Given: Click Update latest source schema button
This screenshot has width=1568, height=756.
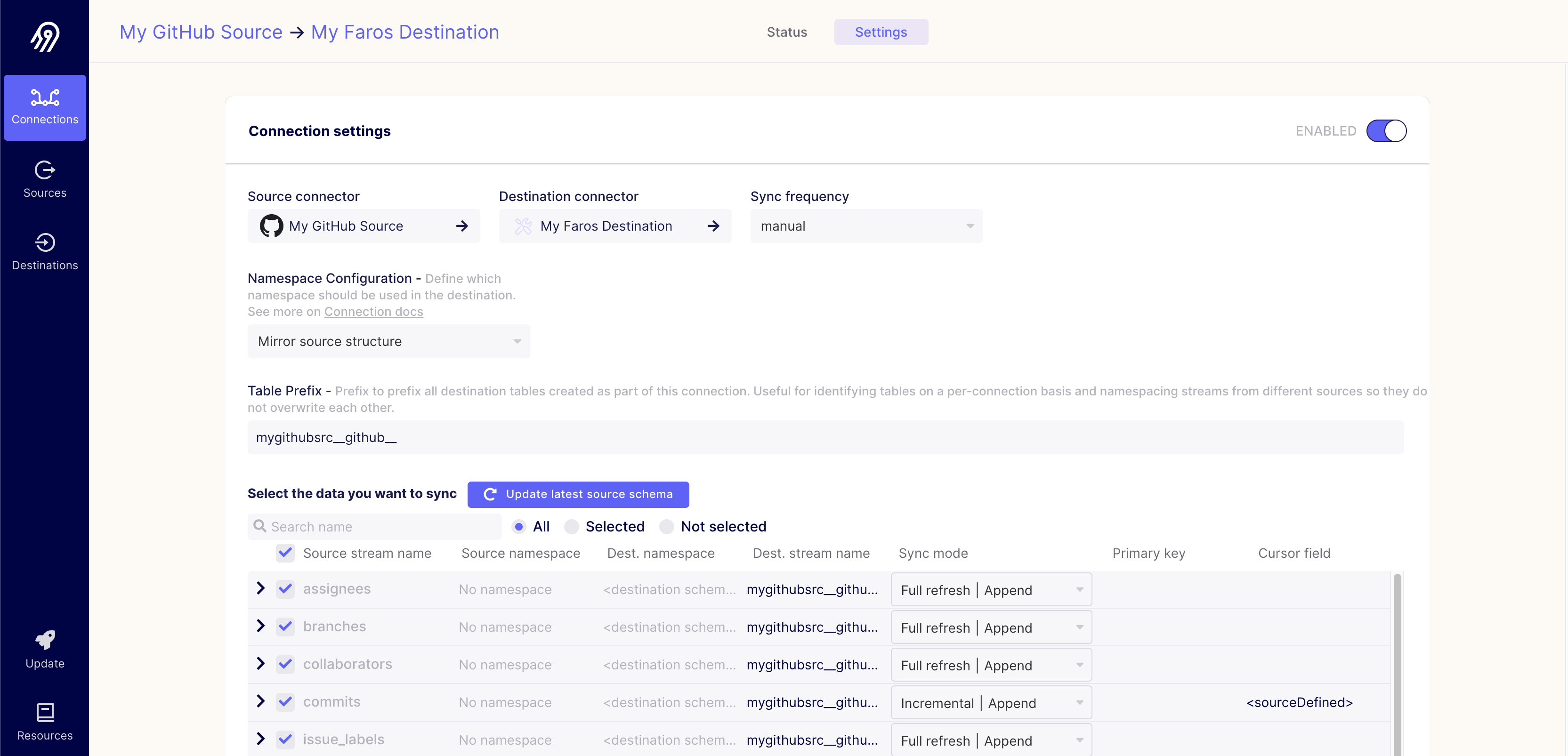Looking at the screenshot, I should point(578,494).
